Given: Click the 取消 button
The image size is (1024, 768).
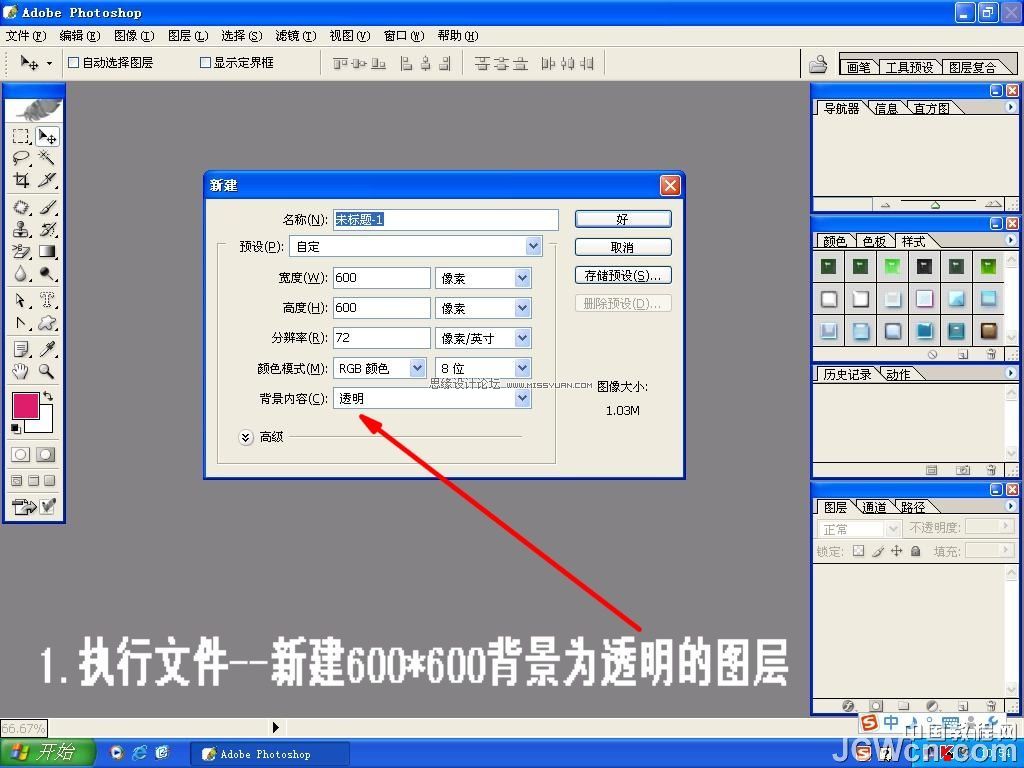Looking at the screenshot, I should click(x=623, y=247).
